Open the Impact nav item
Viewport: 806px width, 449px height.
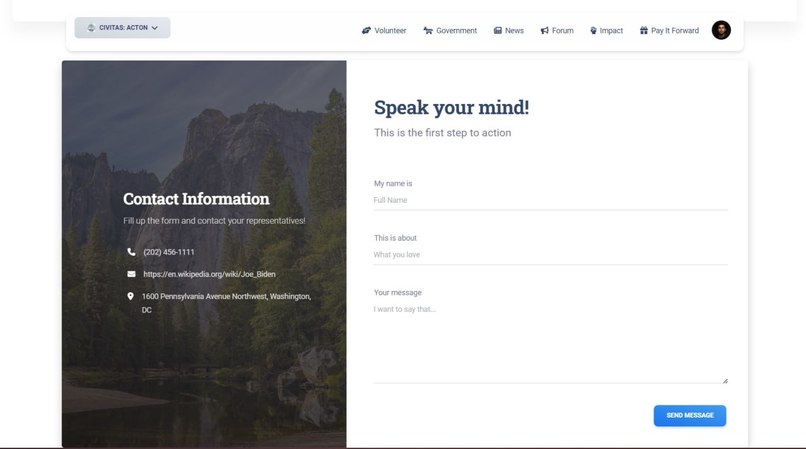(607, 30)
